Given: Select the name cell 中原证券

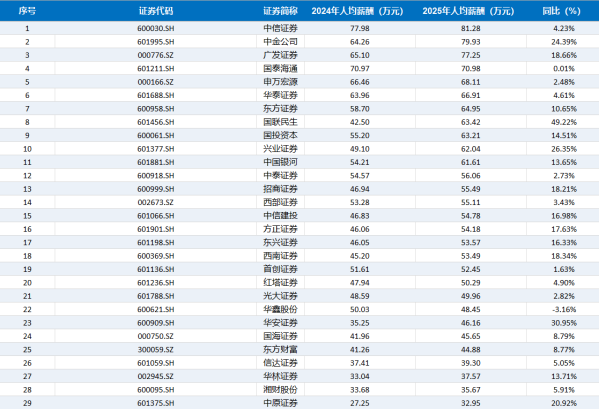Looking at the screenshot, I should (x=280, y=403).
